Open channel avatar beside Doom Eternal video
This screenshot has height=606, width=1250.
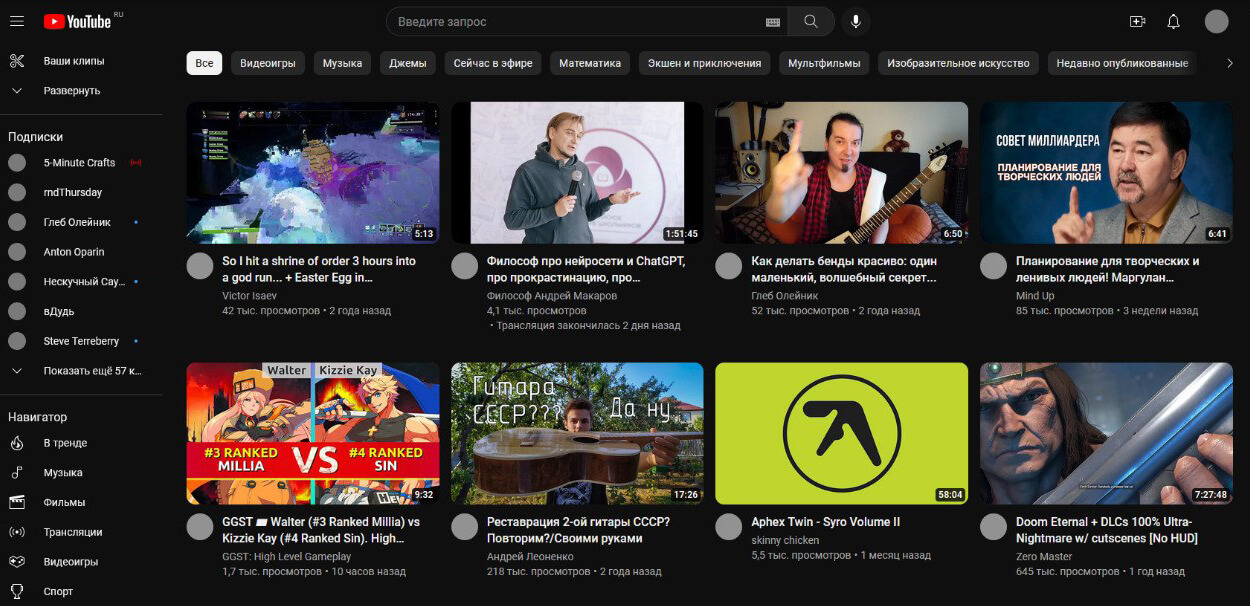[993, 527]
